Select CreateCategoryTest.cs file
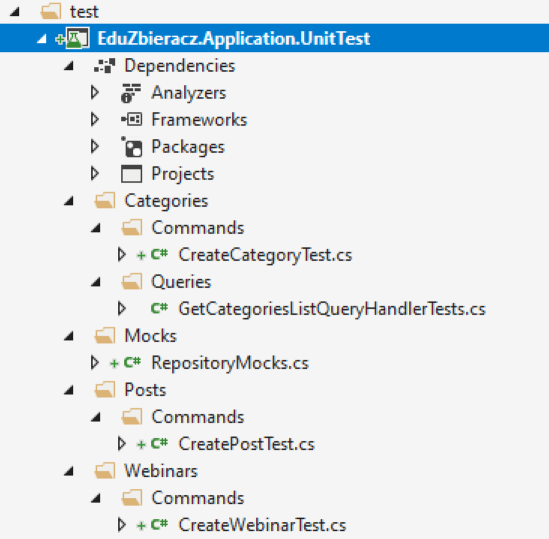The width and height of the screenshot is (549, 539). (x=265, y=255)
